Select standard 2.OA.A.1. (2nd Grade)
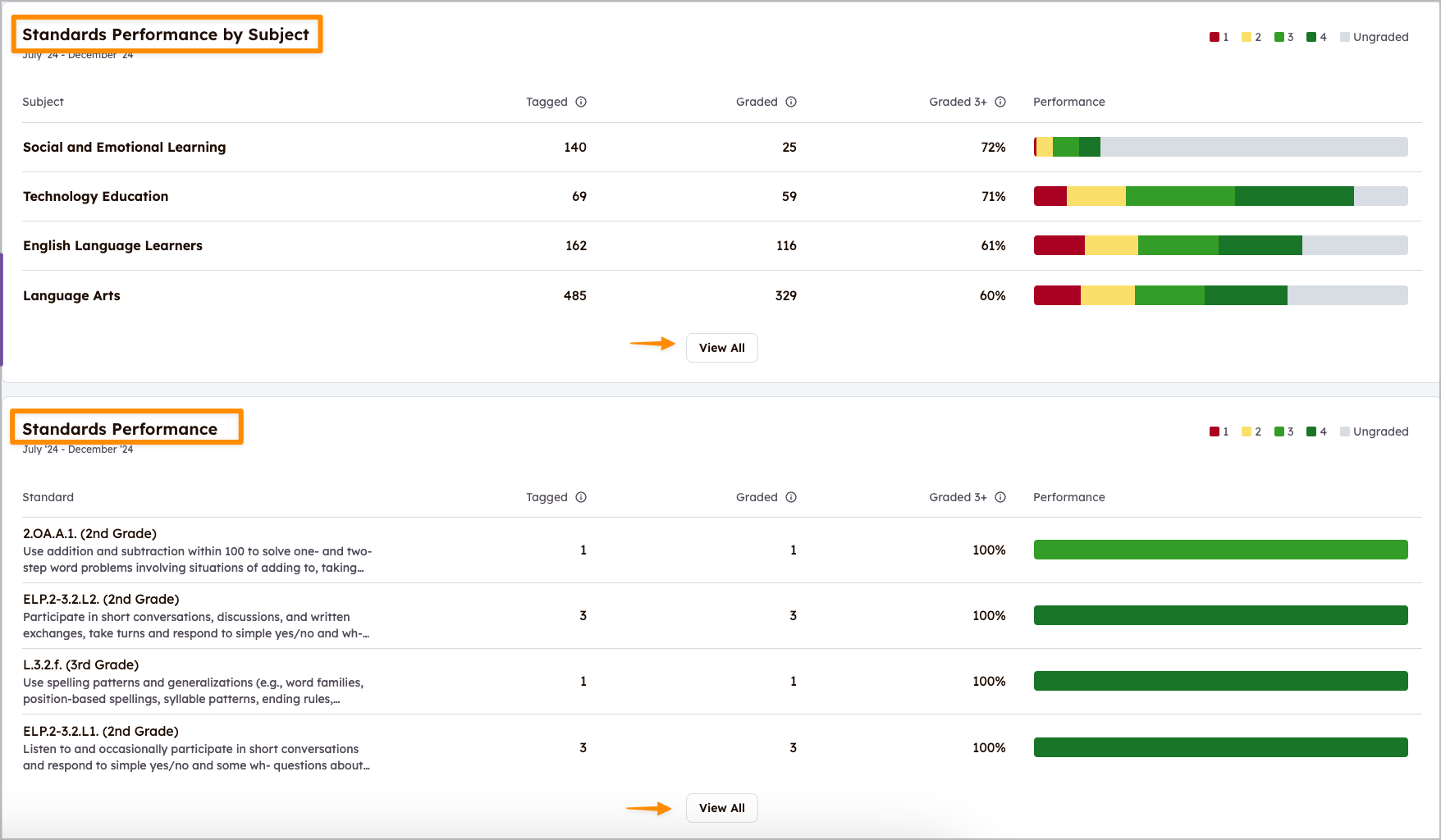Viewport: 1441px width, 840px height. pos(89,532)
